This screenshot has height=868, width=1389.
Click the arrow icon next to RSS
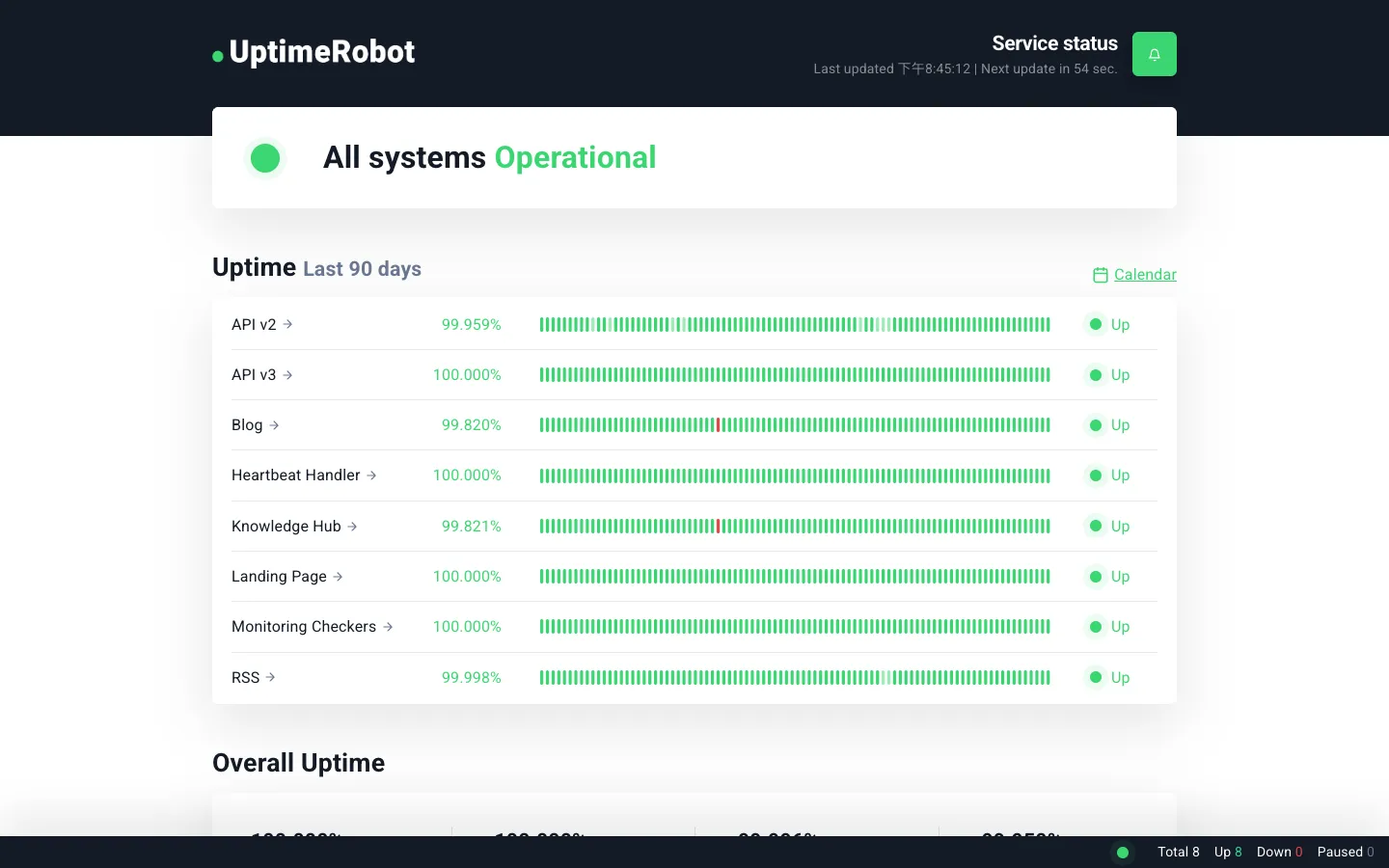tap(270, 677)
